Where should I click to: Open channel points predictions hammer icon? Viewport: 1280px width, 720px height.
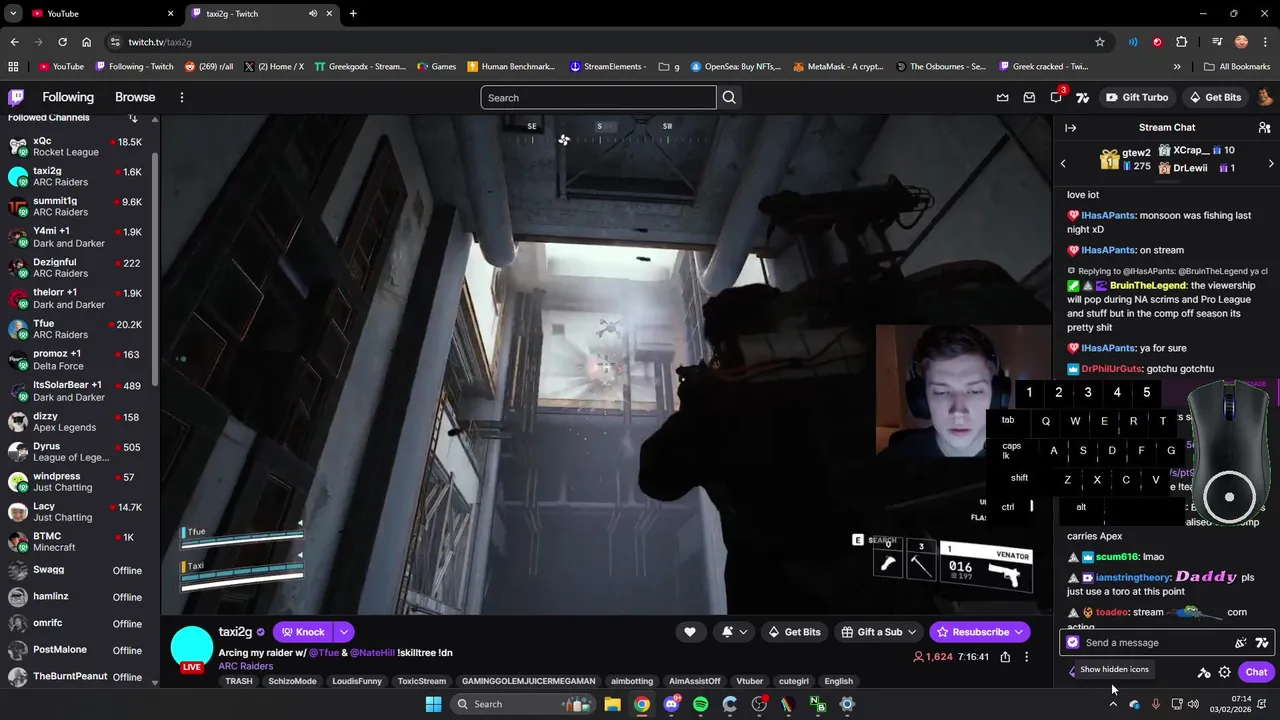[1204, 672]
